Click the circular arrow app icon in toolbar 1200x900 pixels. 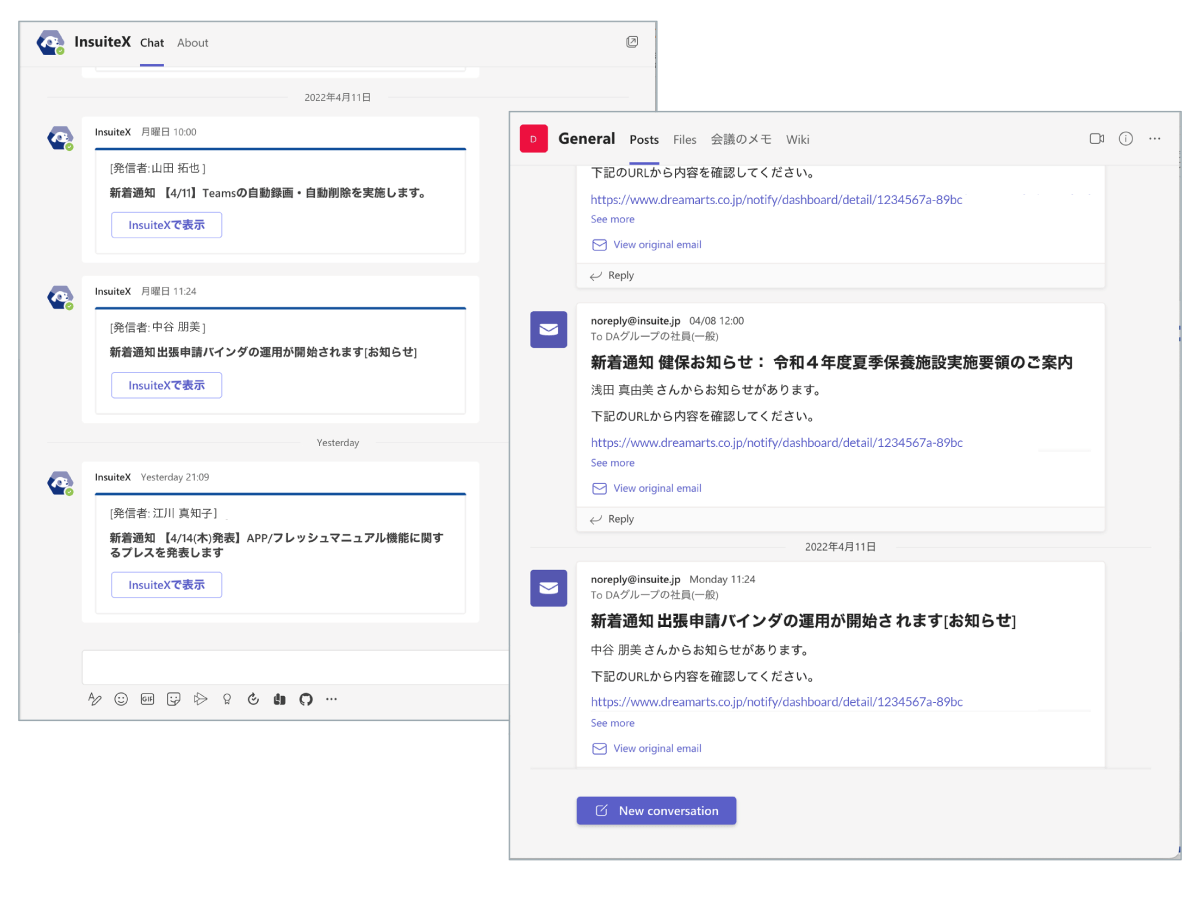pyautogui.click(x=253, y=699)
